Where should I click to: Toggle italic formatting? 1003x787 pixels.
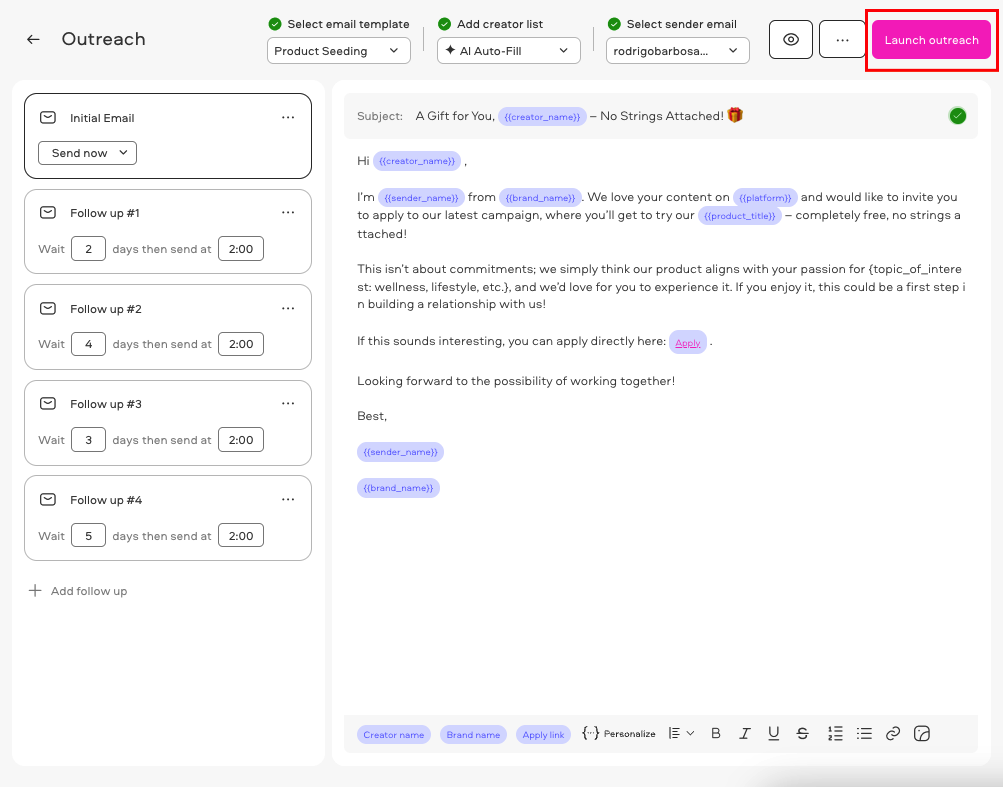pos(745,733)
